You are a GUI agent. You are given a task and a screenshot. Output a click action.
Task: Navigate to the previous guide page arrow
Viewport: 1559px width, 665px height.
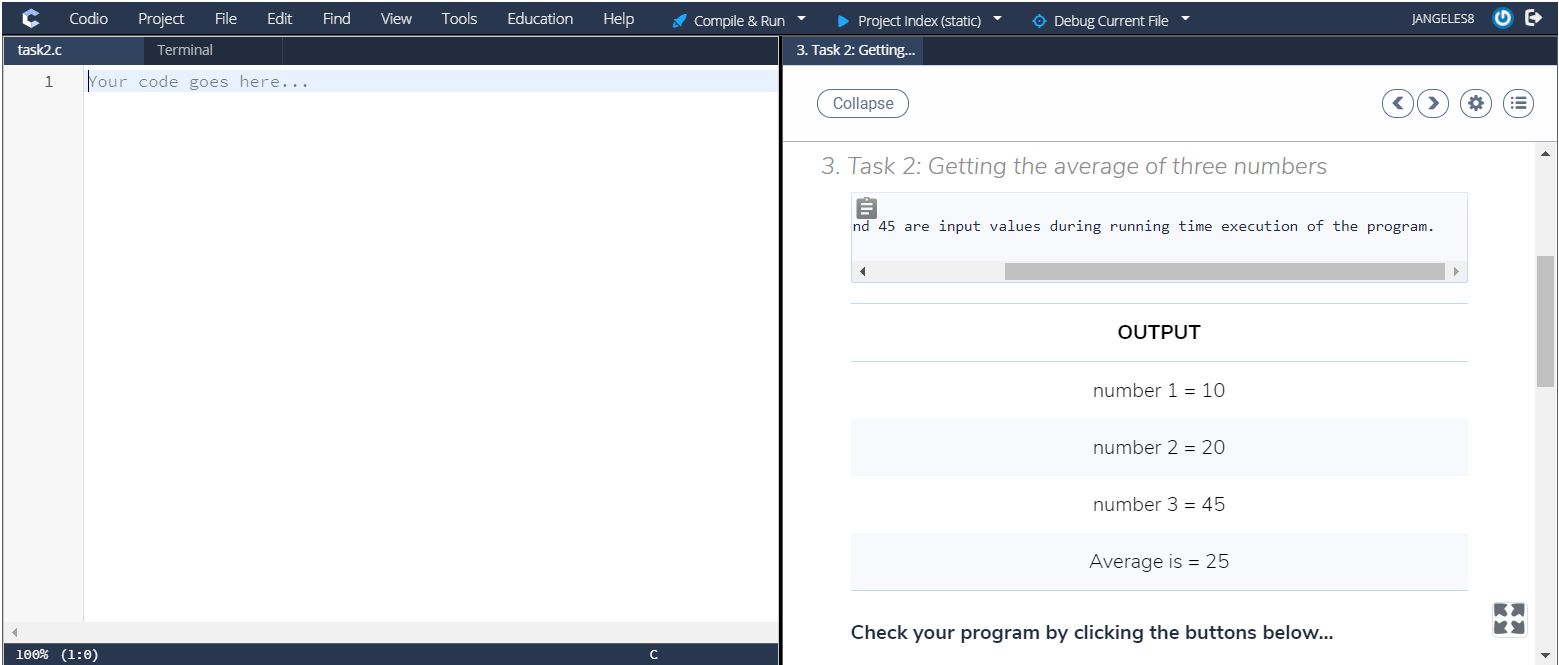pos(1397,103)
